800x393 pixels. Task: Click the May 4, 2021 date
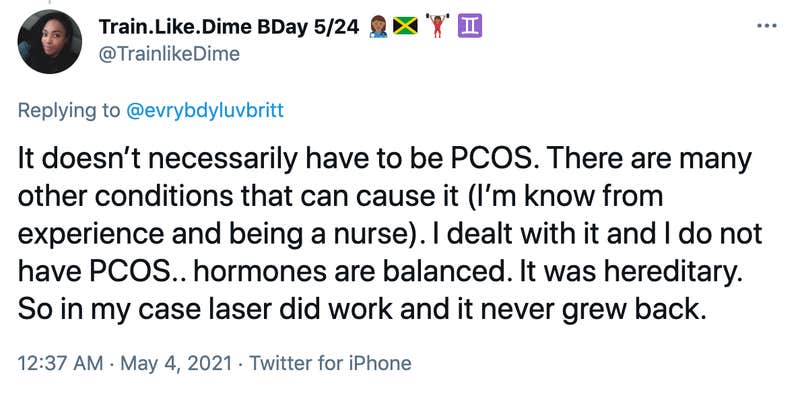[172, 363]
